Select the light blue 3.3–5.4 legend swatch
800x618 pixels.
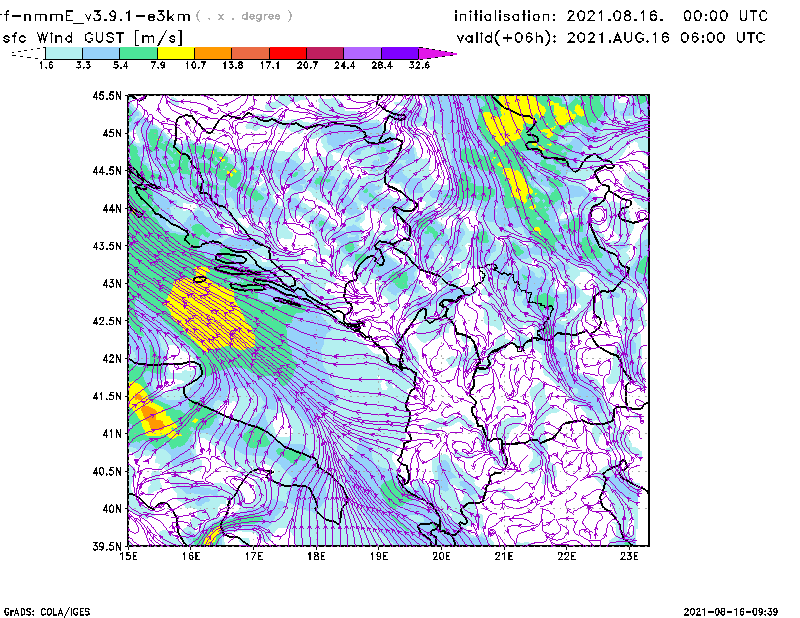coord(101,53)
